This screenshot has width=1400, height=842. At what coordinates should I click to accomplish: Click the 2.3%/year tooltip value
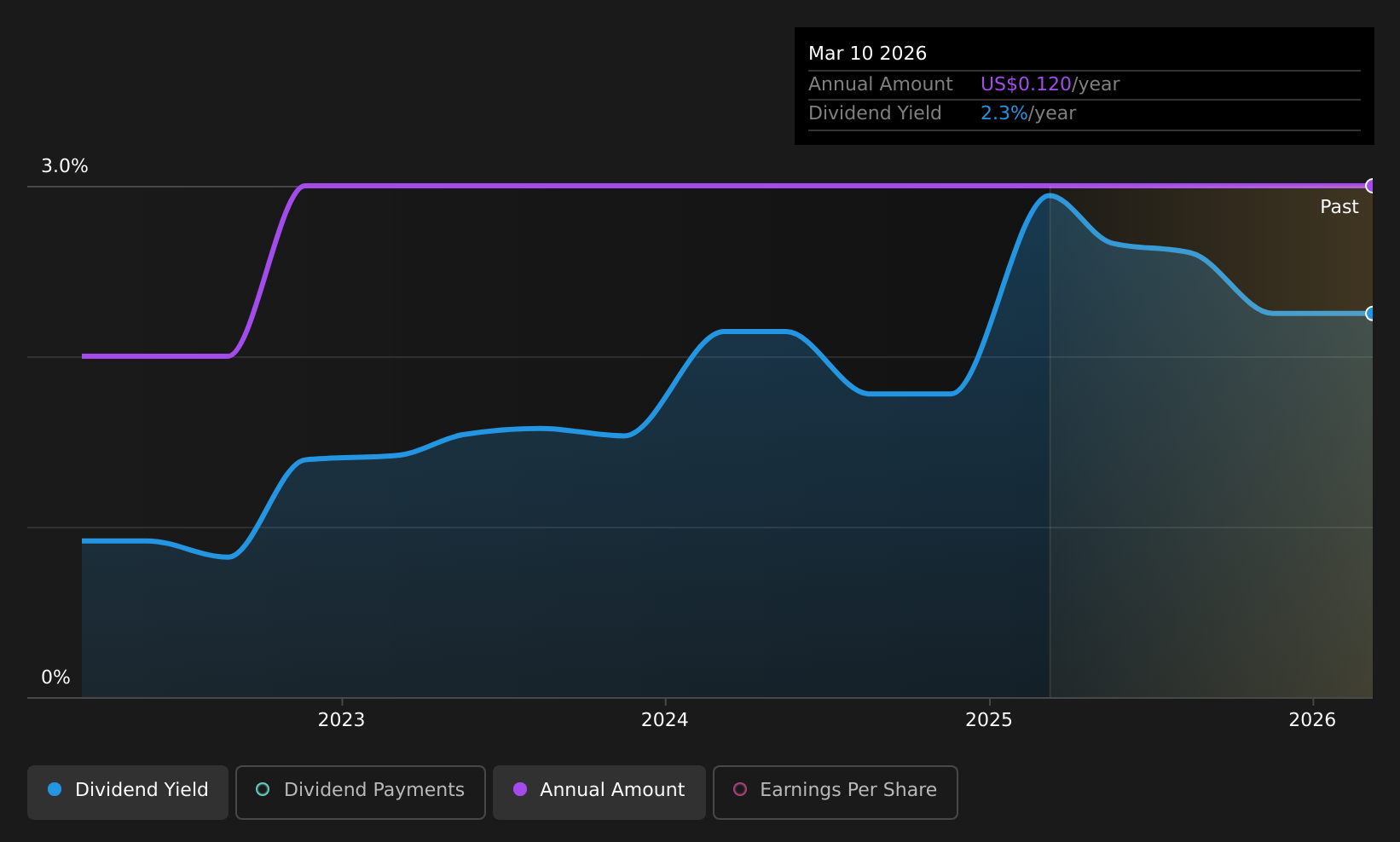(x=1028, y=113)
